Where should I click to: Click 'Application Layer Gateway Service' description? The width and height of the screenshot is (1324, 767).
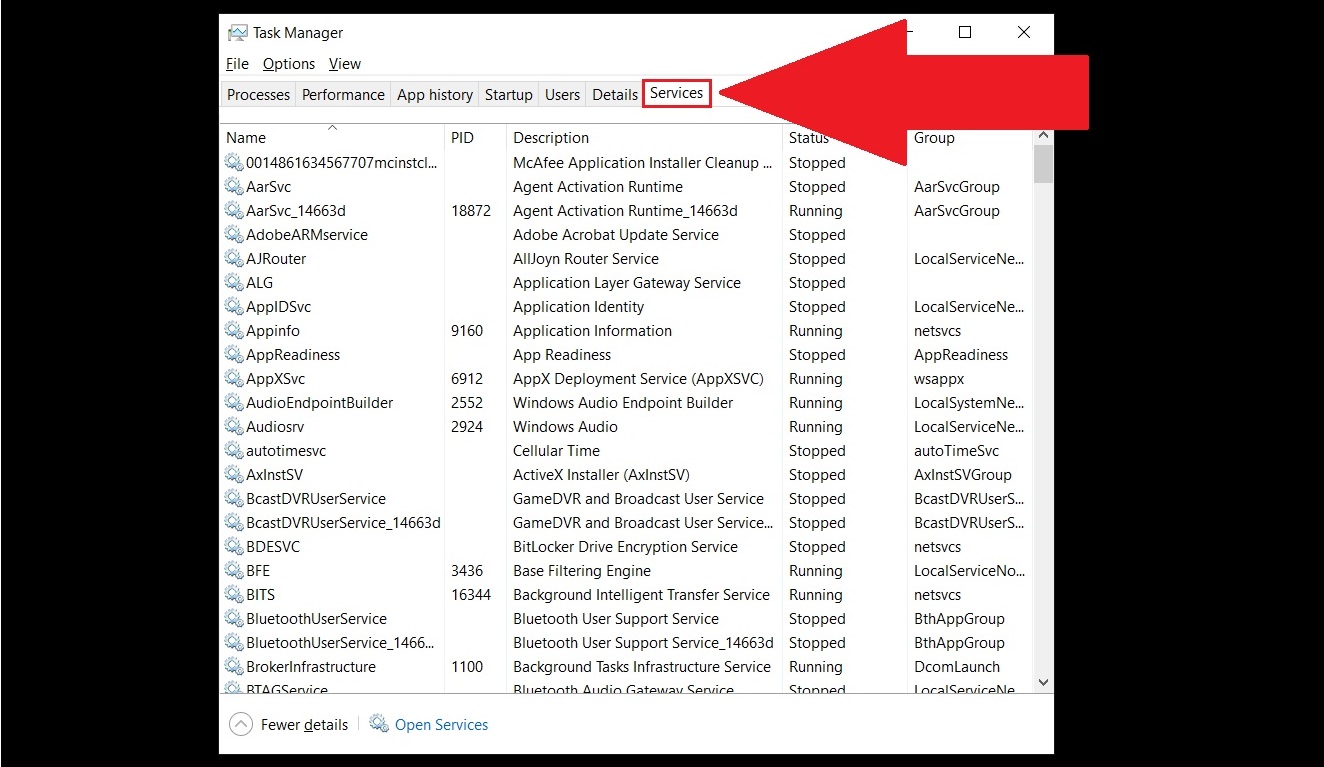pyautogui.click(x=627, y=282)
